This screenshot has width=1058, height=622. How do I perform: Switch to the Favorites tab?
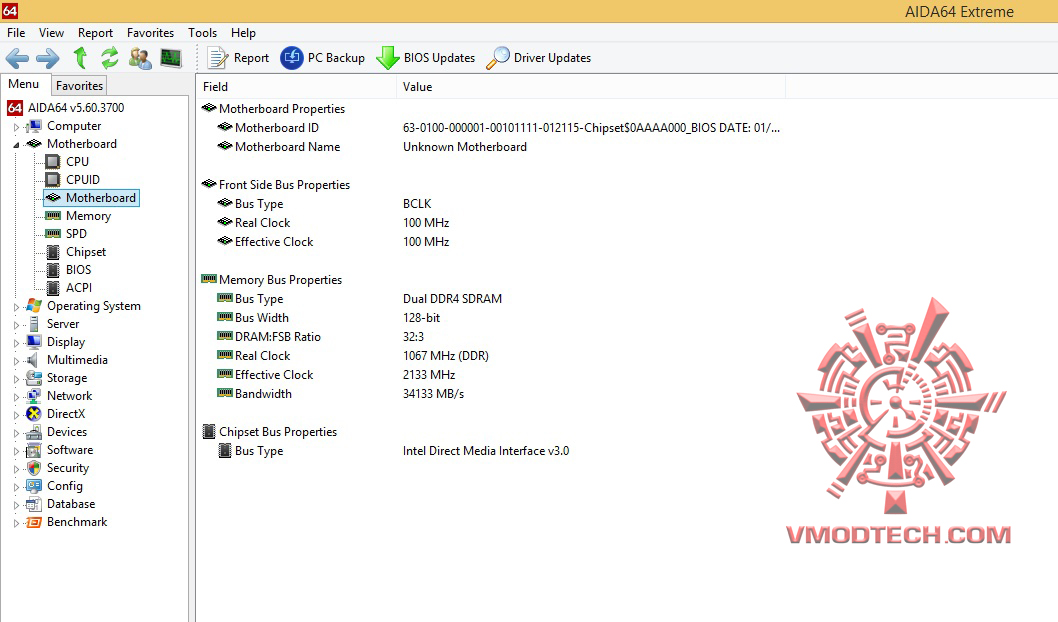79,86
